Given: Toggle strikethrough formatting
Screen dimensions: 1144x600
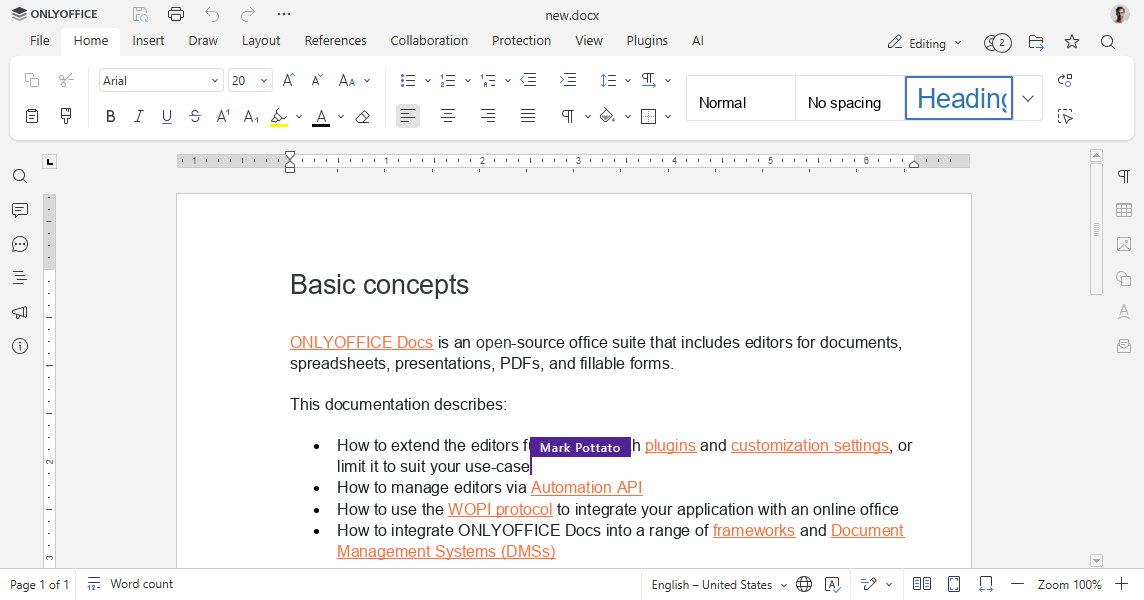Looking at the screenshot, I should pos(195,116).
